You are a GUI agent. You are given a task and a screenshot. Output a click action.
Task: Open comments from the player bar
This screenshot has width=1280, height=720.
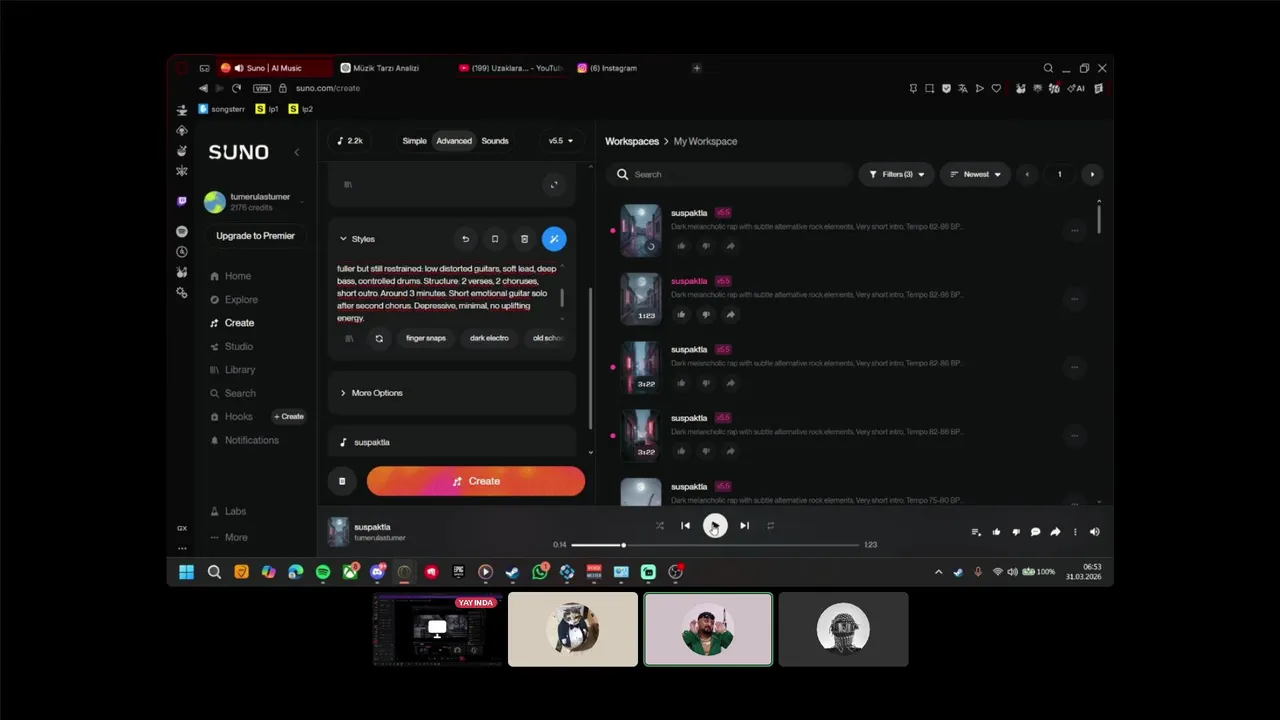(1035, 532)
